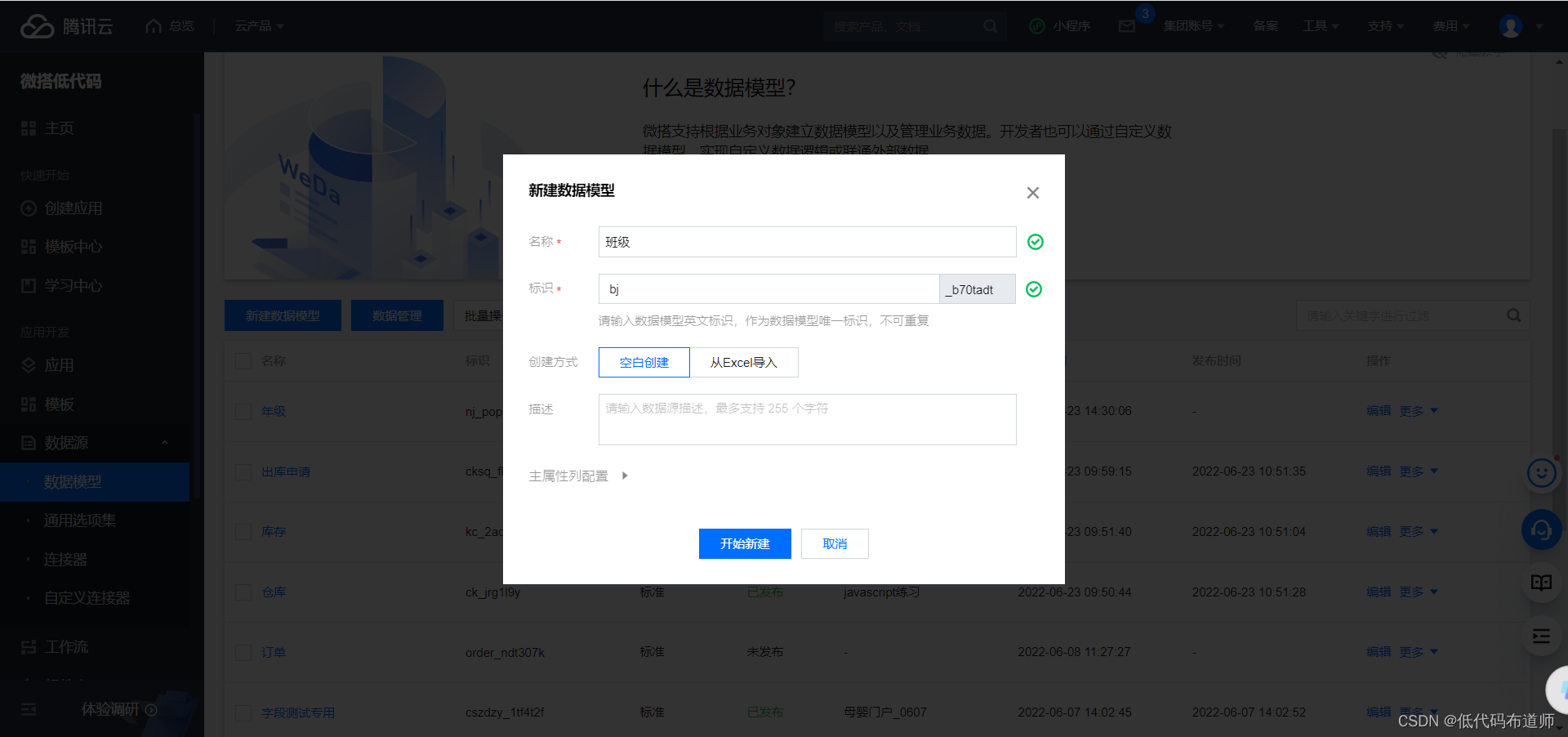Click the 开始新建 button

745,543
